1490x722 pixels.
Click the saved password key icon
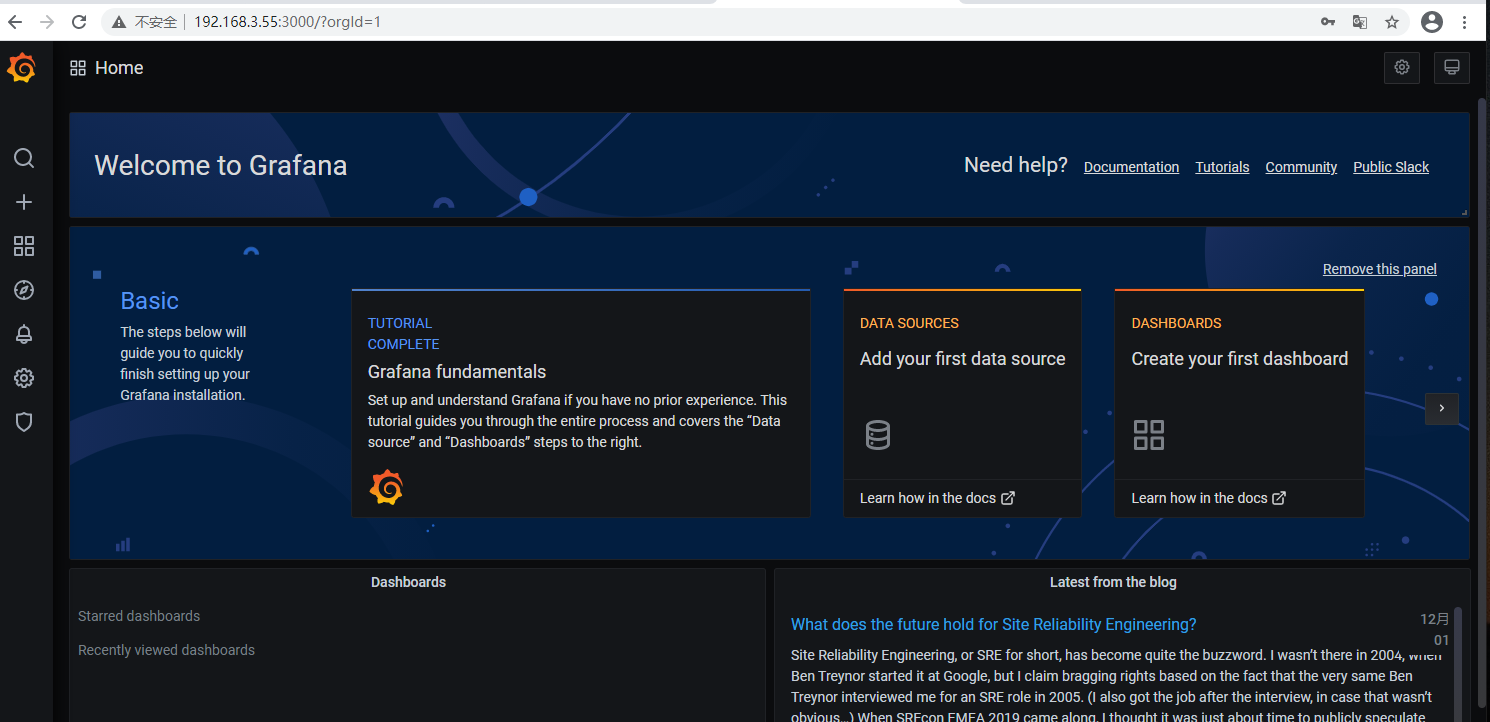pyautogui.click(x=1328, y=22)
